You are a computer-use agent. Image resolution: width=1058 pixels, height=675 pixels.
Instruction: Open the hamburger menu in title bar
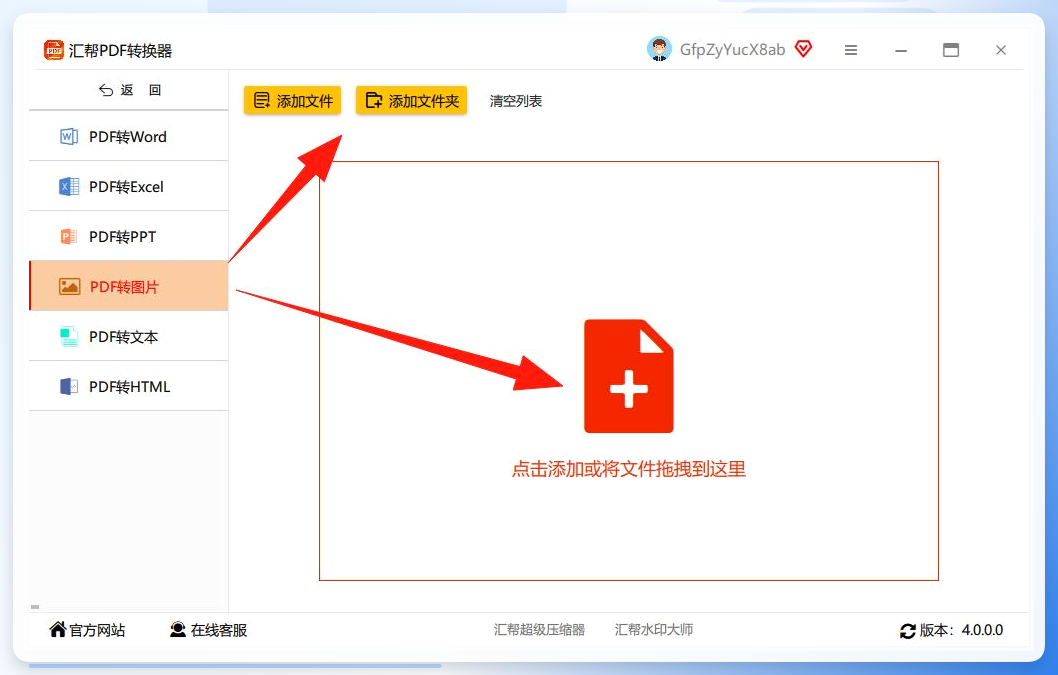tap(851, 50)
